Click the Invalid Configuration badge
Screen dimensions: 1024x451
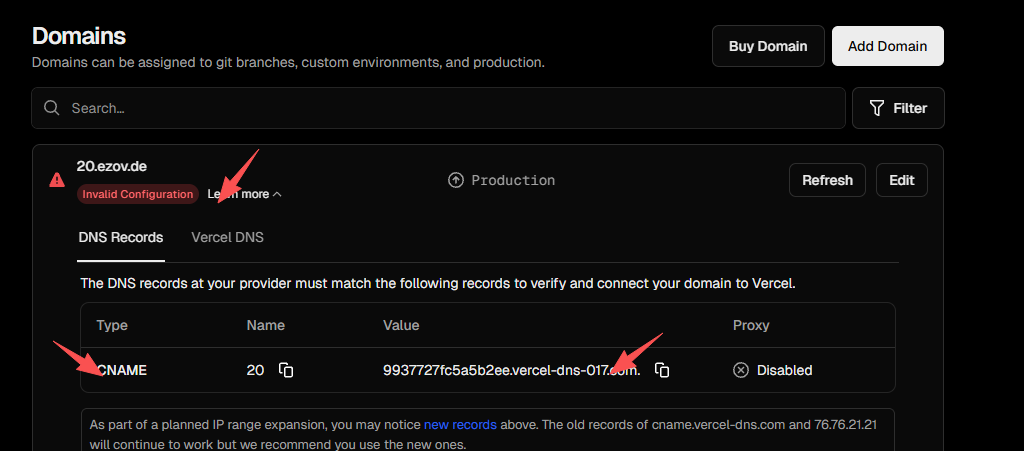tap(137, 194)
